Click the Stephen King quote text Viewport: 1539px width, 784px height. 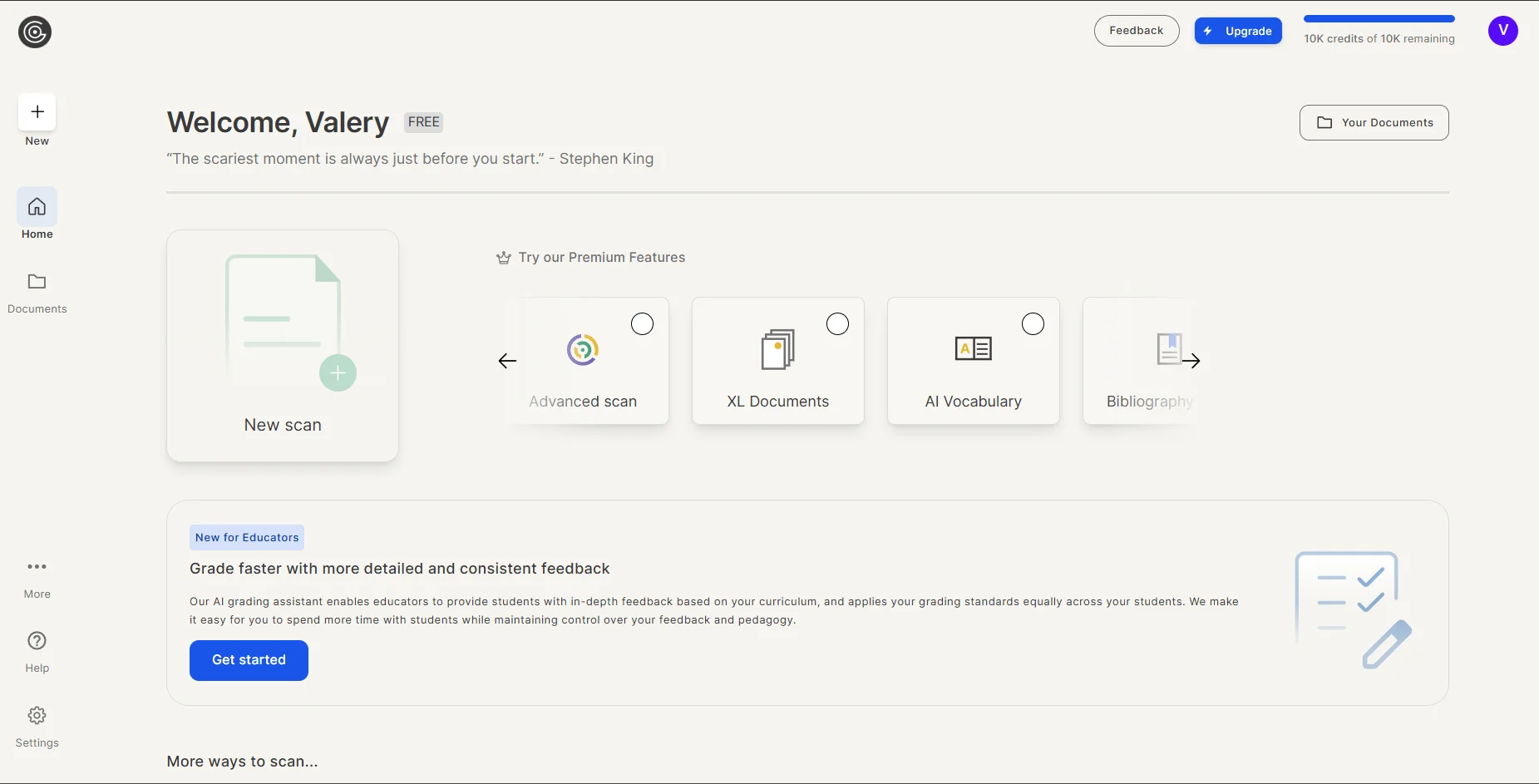(410, 159)
